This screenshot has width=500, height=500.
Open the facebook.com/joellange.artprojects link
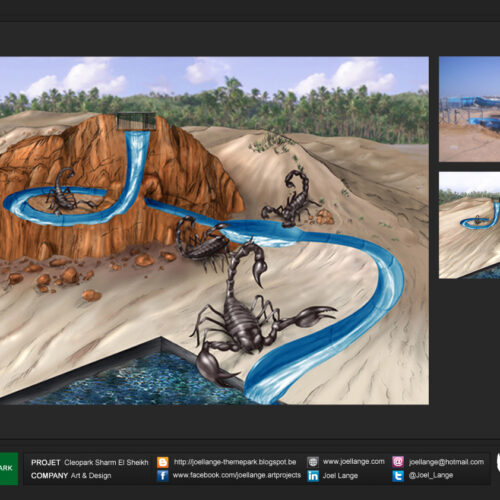click(237, 475)
